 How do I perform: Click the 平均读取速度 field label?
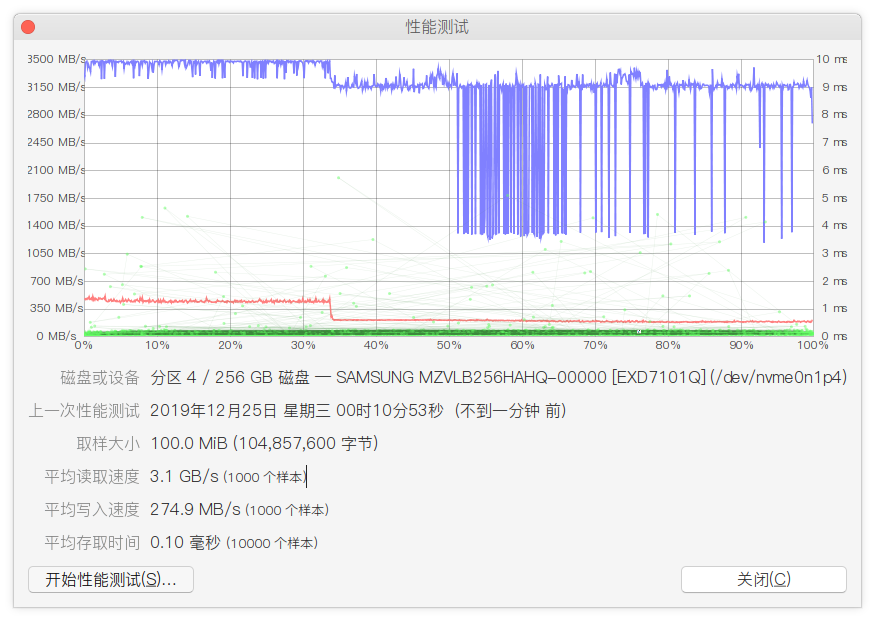click(92, 477)
